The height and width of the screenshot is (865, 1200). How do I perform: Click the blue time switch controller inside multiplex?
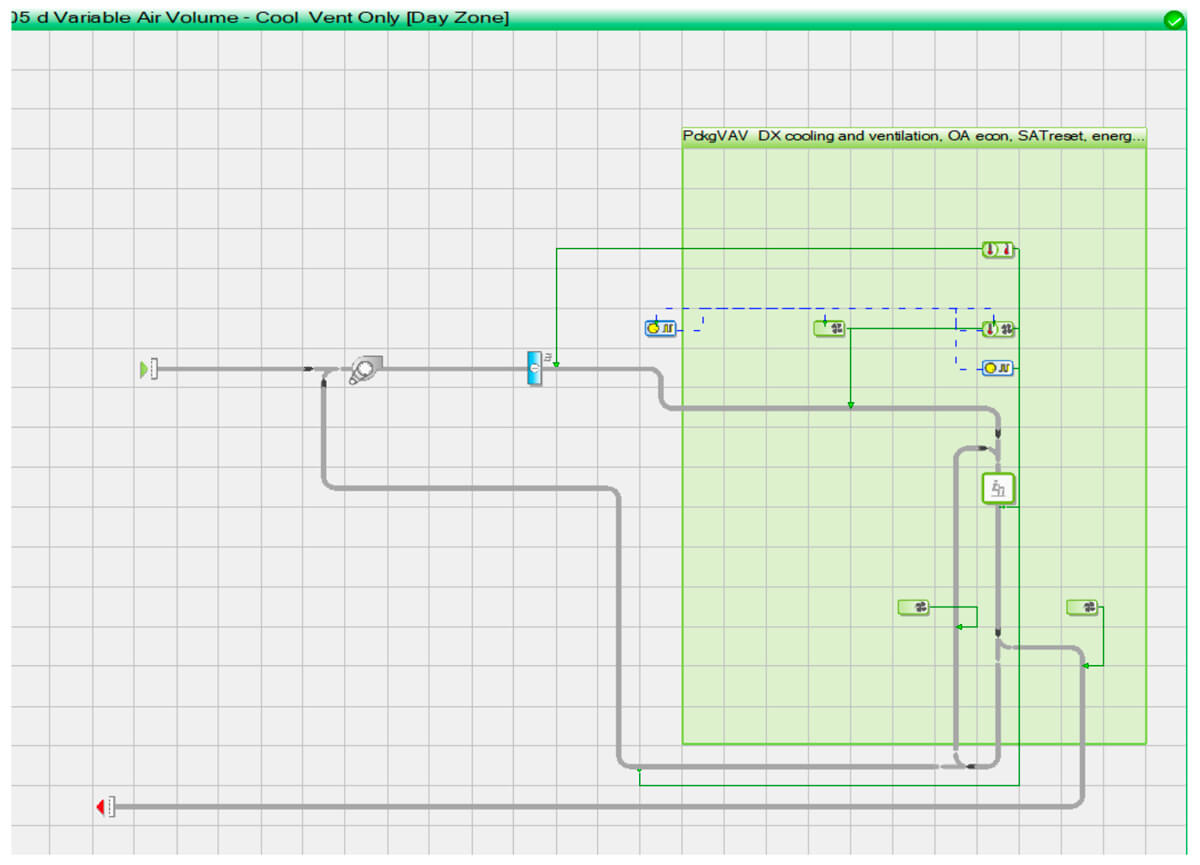[x=997, y=368]
